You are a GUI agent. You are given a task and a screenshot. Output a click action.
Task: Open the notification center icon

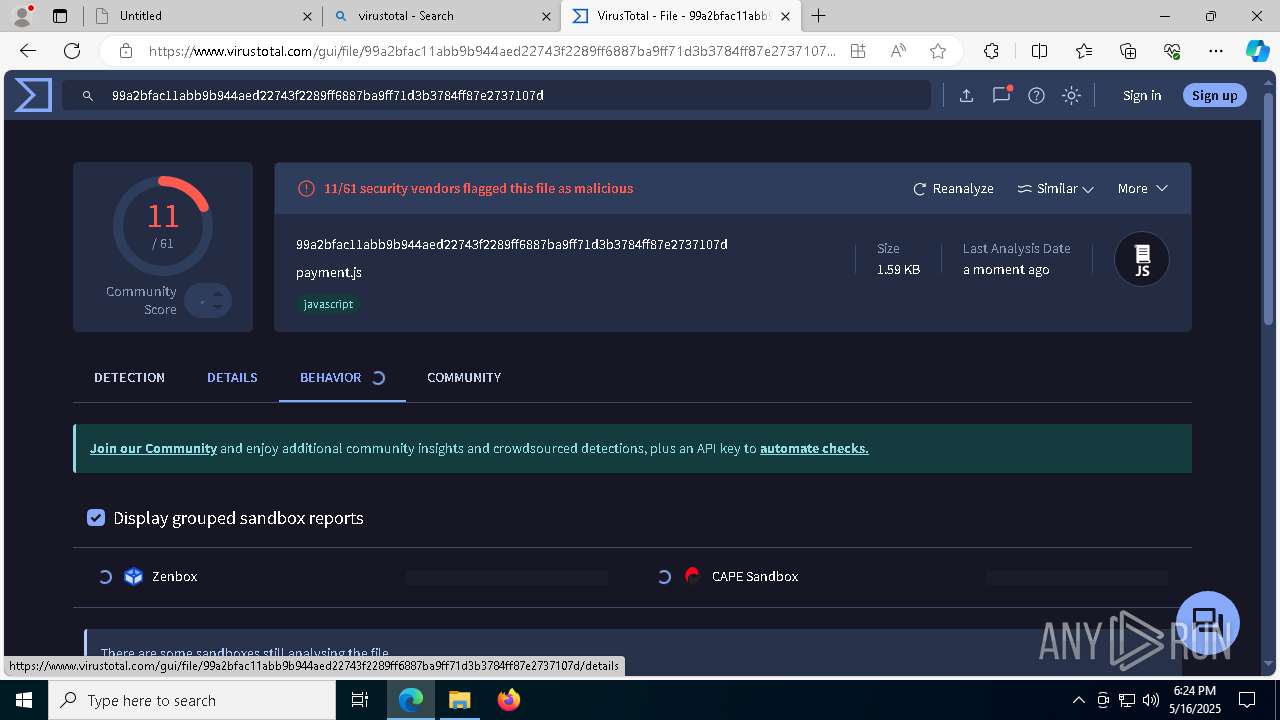click(x=1247, y=700)
